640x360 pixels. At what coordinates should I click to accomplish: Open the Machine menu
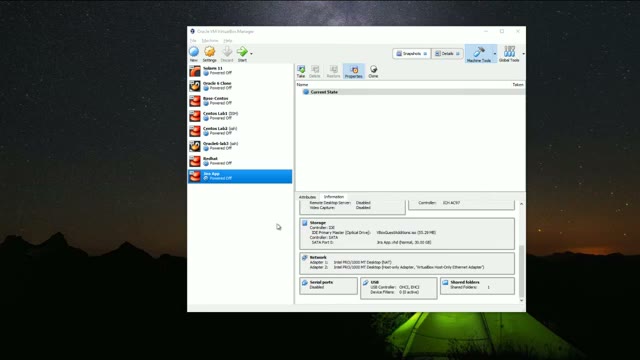pos(210,41)
